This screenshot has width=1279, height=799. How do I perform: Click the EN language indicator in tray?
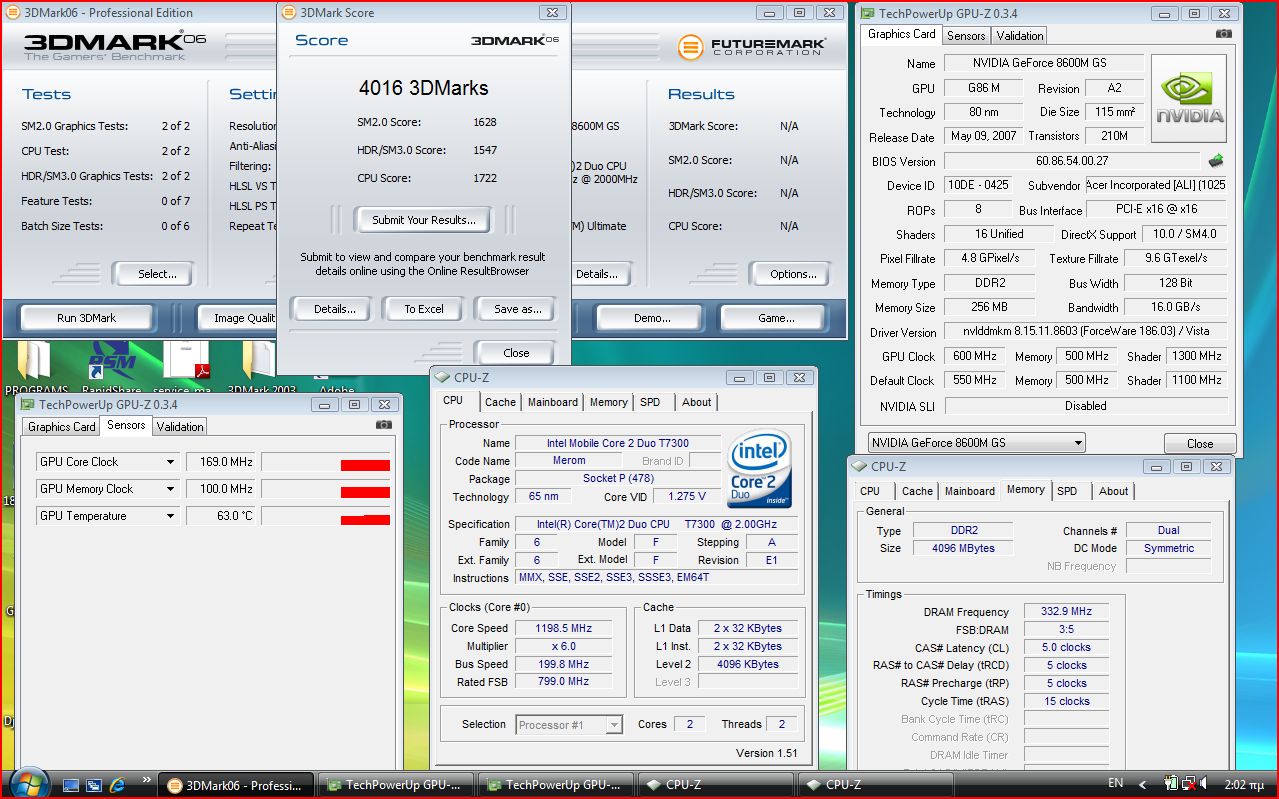(x=1116, y=783)
